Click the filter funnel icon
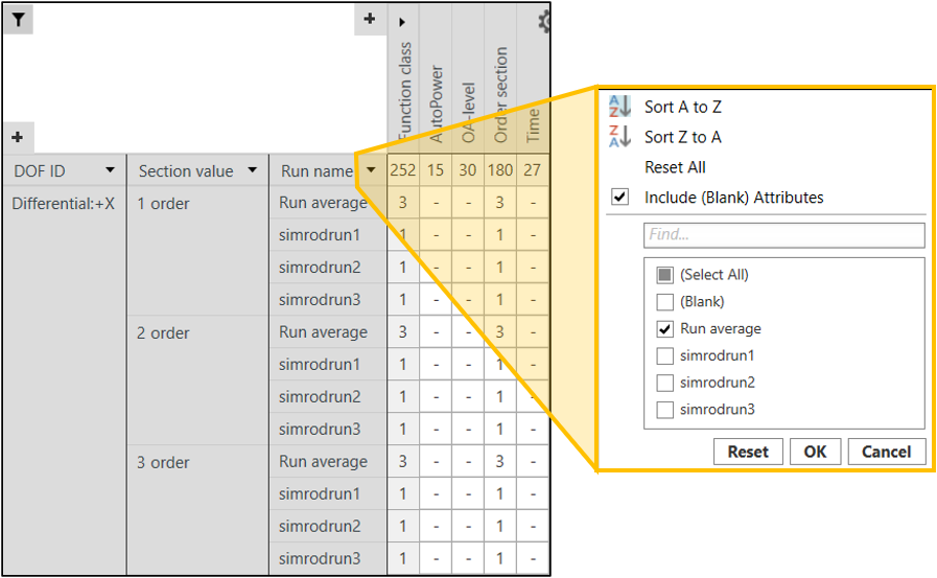937x578 pixels. pos(18,18)
